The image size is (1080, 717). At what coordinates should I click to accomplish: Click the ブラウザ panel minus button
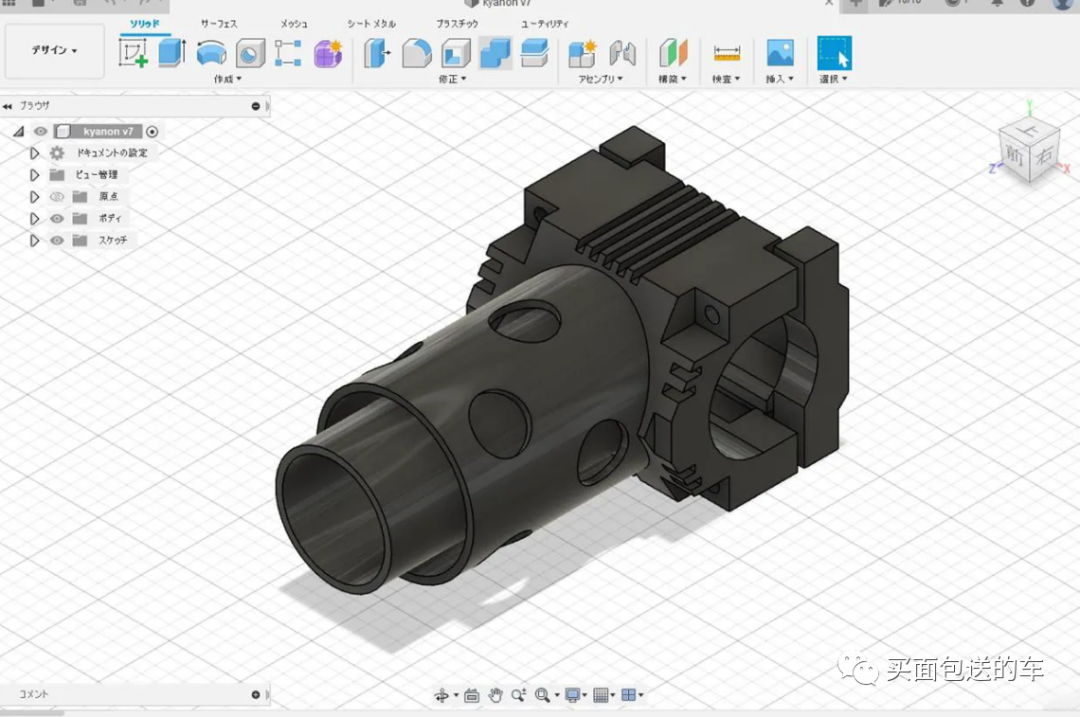(x=256, y=106)
